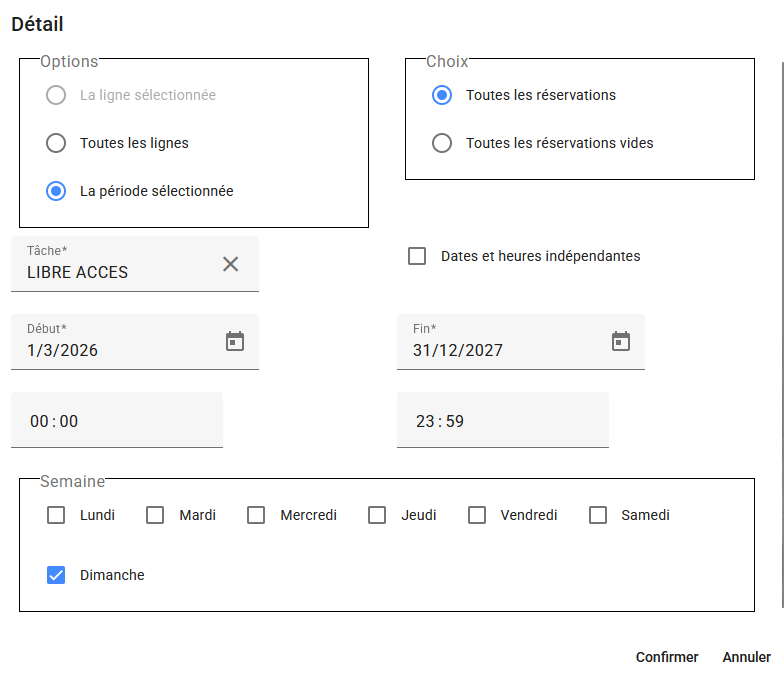This screenshot has width=784, height=675.
Task: Enable the Samedi checkbox
Action: 598,515
